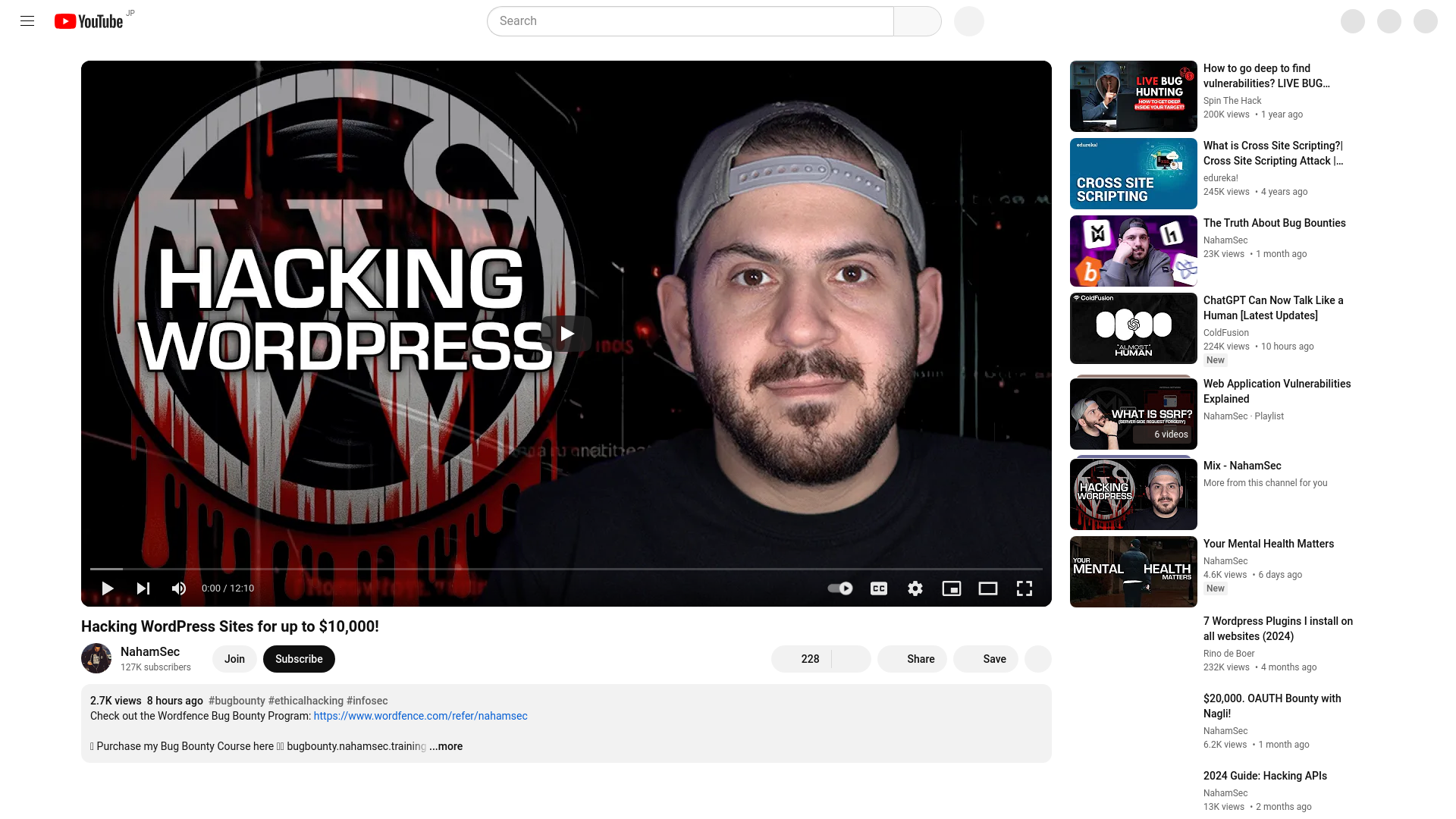The image size is (1456, 819).
Task: Open Mix Hacking WordPress thumbnail
Action: point(1134,494)
